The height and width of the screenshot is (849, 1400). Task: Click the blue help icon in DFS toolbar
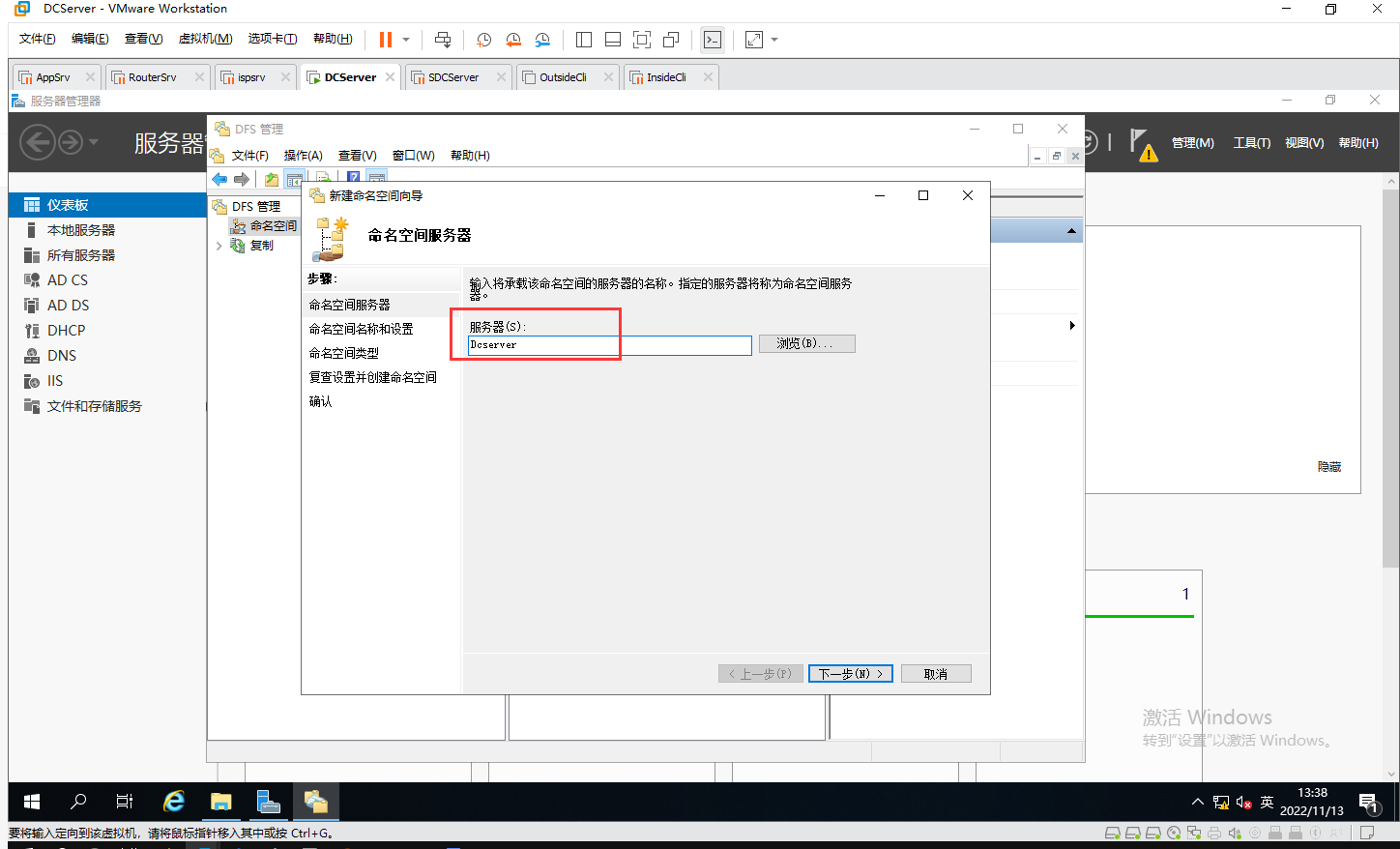(354, 179)
